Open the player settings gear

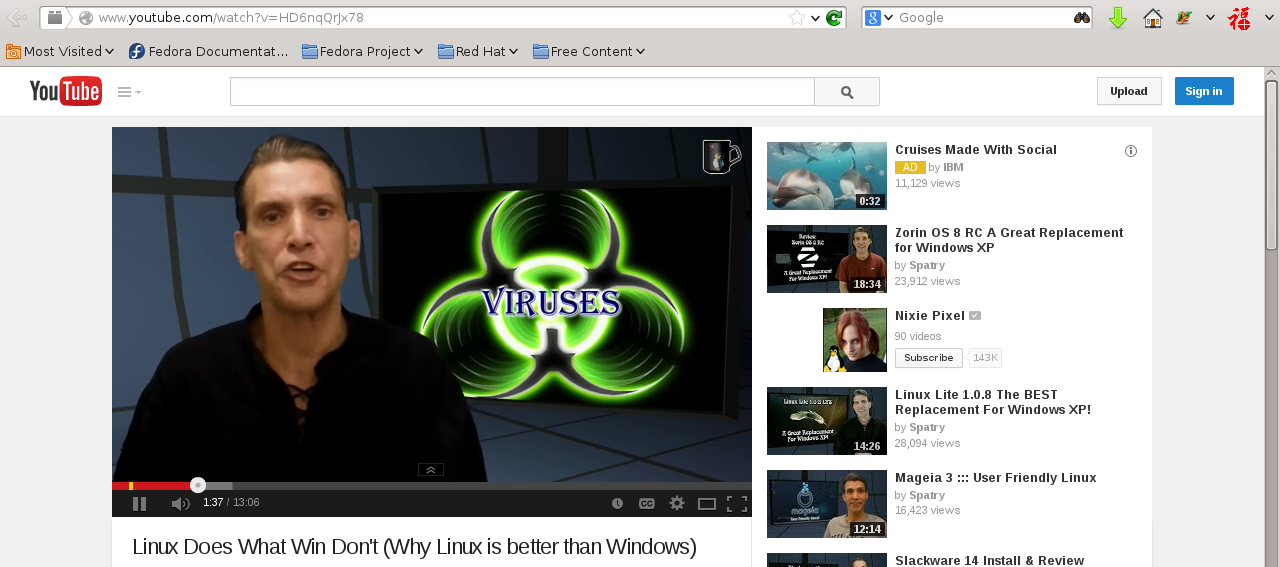(677, 503)
